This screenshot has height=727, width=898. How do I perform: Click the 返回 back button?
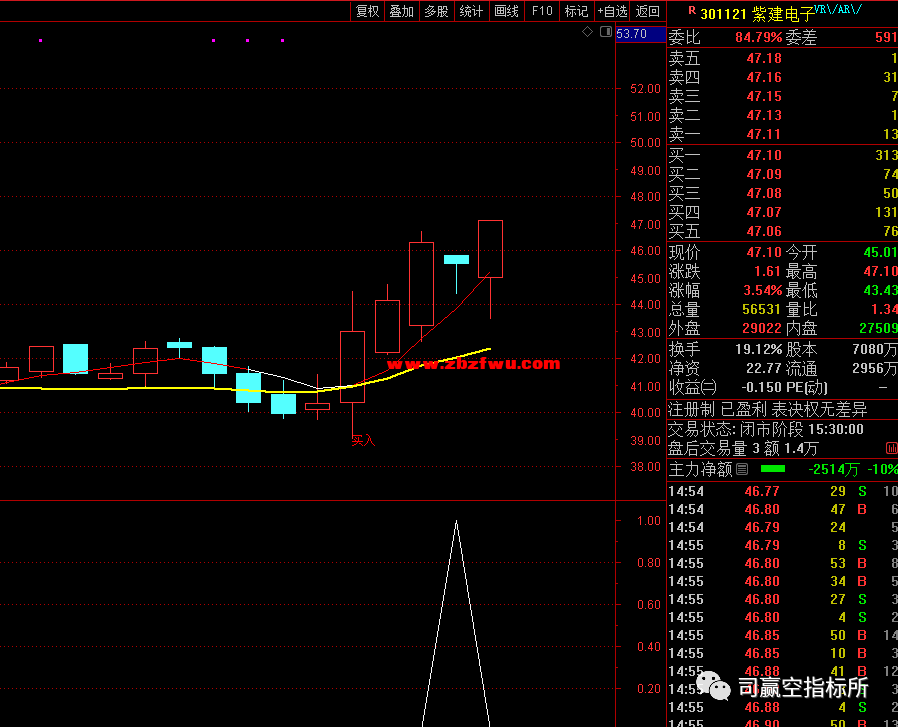click(x=648, y=11)
